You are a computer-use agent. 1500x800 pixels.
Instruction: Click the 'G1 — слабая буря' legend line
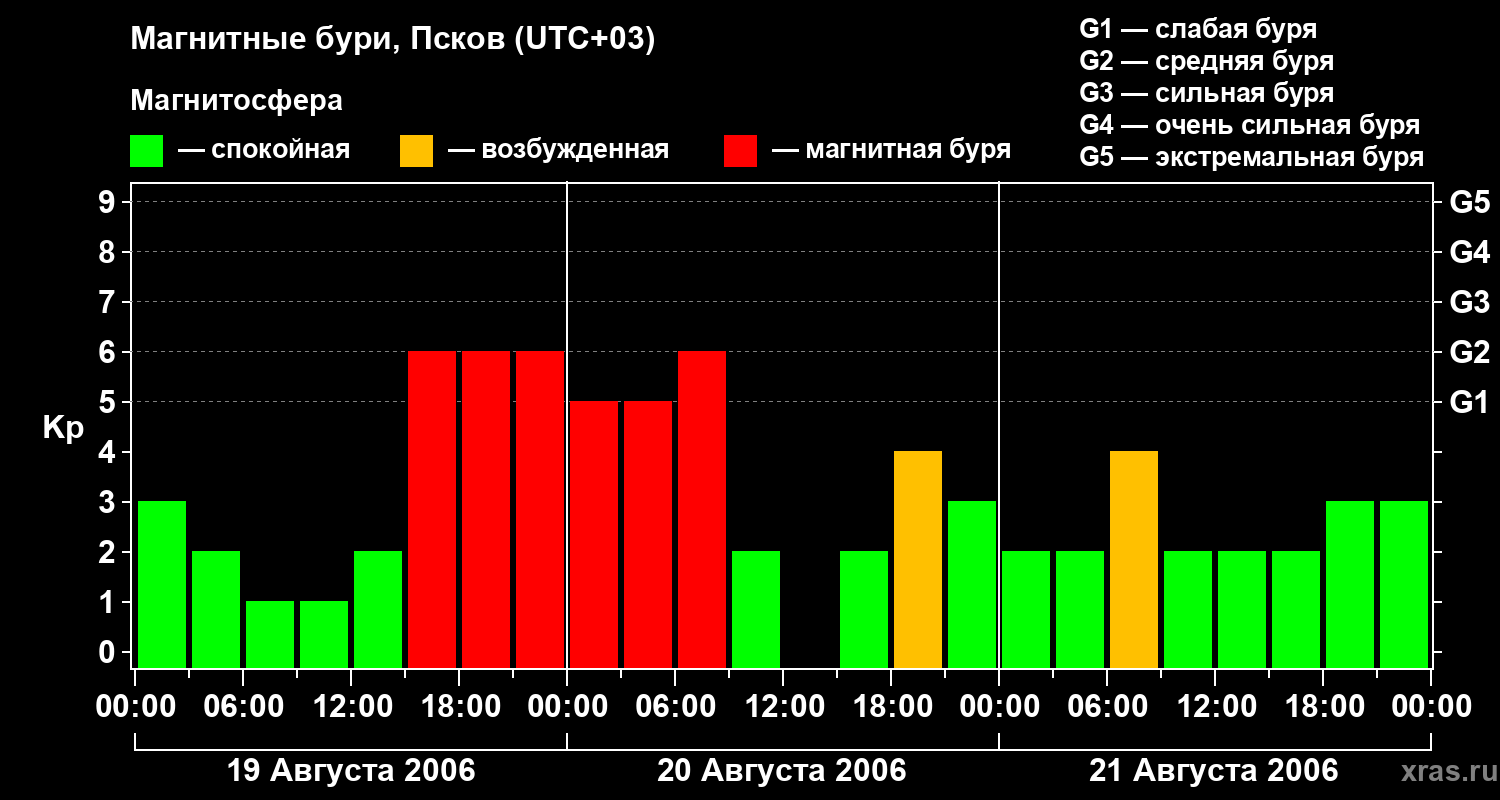(1198, 29)
